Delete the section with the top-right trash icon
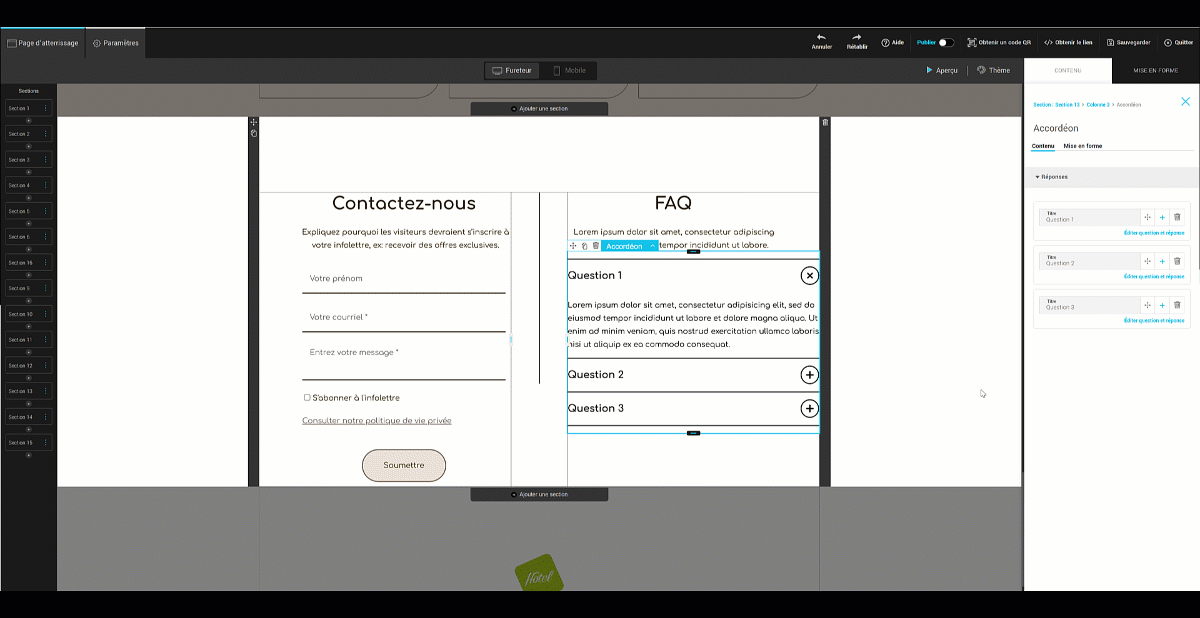 coord(825,123)
